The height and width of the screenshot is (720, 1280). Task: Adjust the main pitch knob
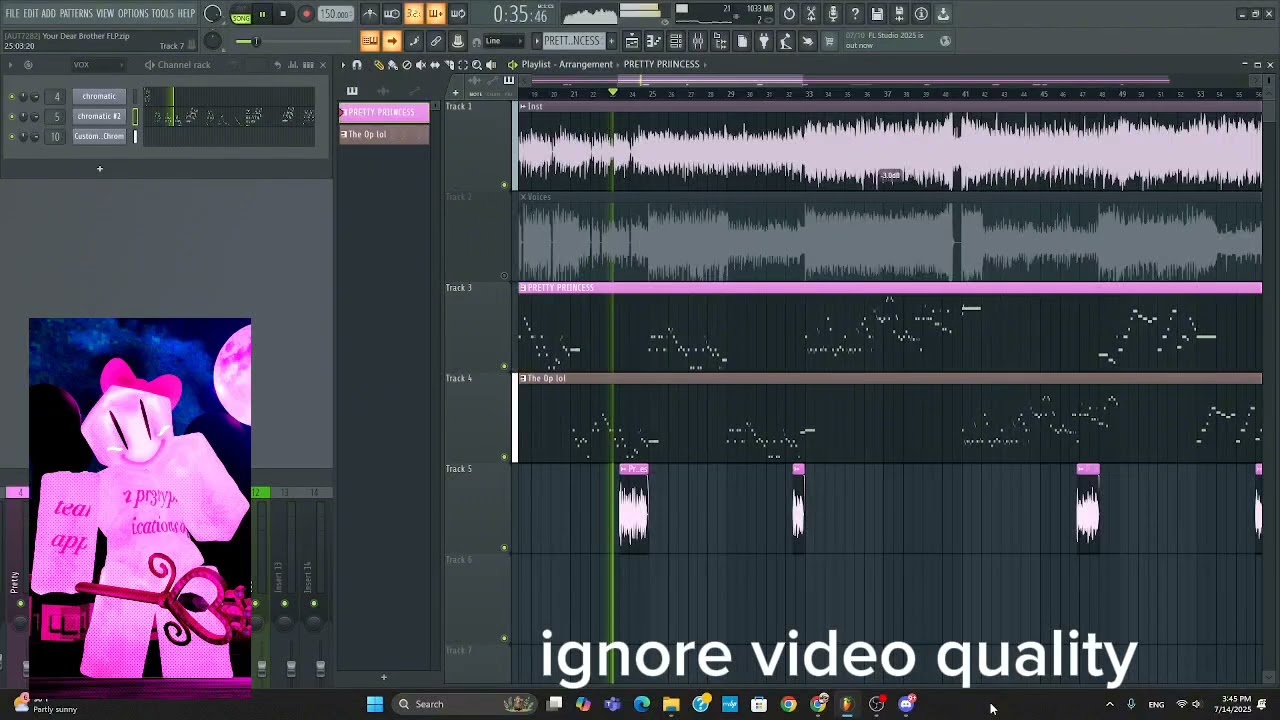(213, 41)
